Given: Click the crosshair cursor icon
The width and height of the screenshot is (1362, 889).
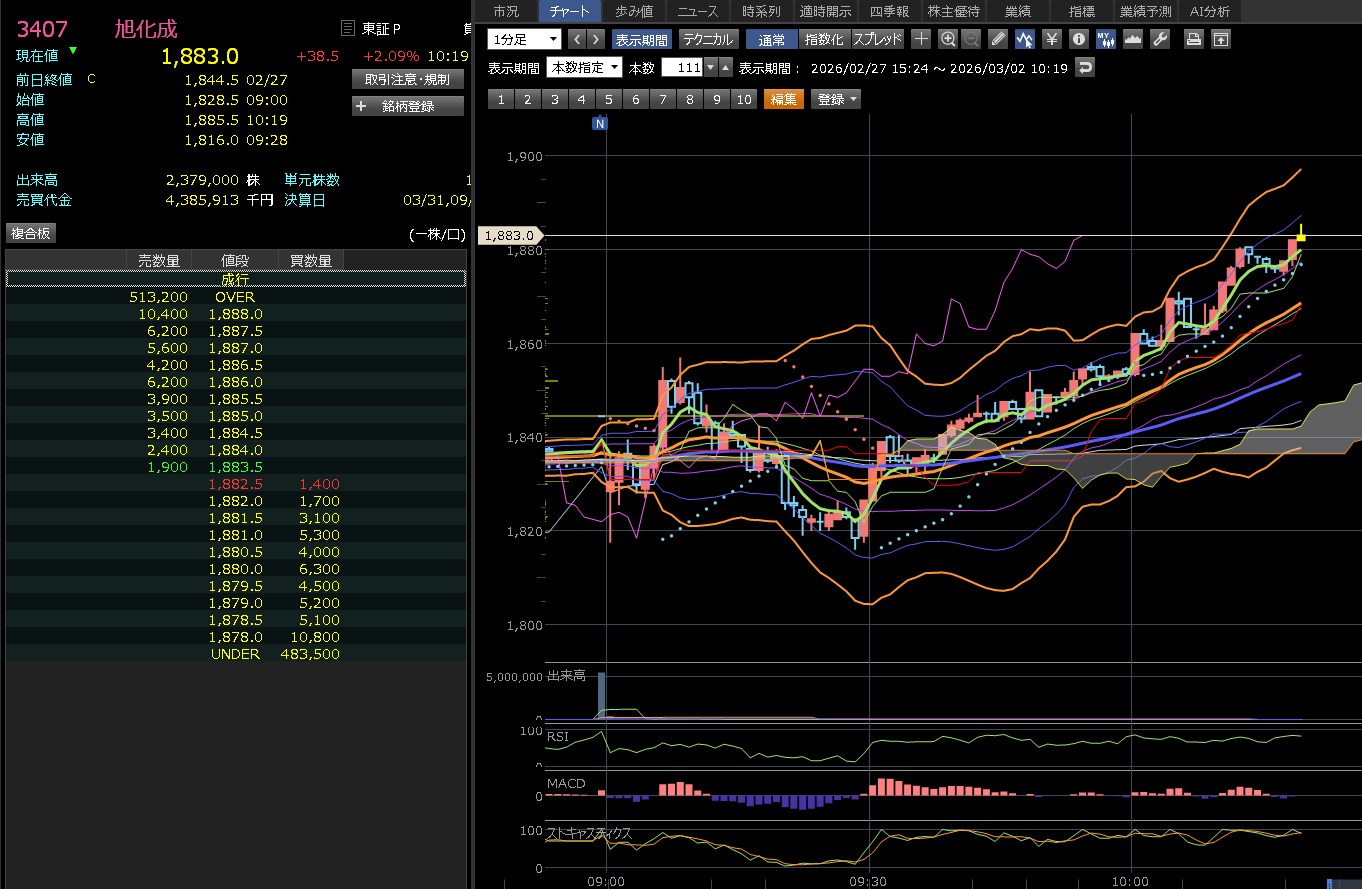Looking at the screenshot, I should (921, 39).
